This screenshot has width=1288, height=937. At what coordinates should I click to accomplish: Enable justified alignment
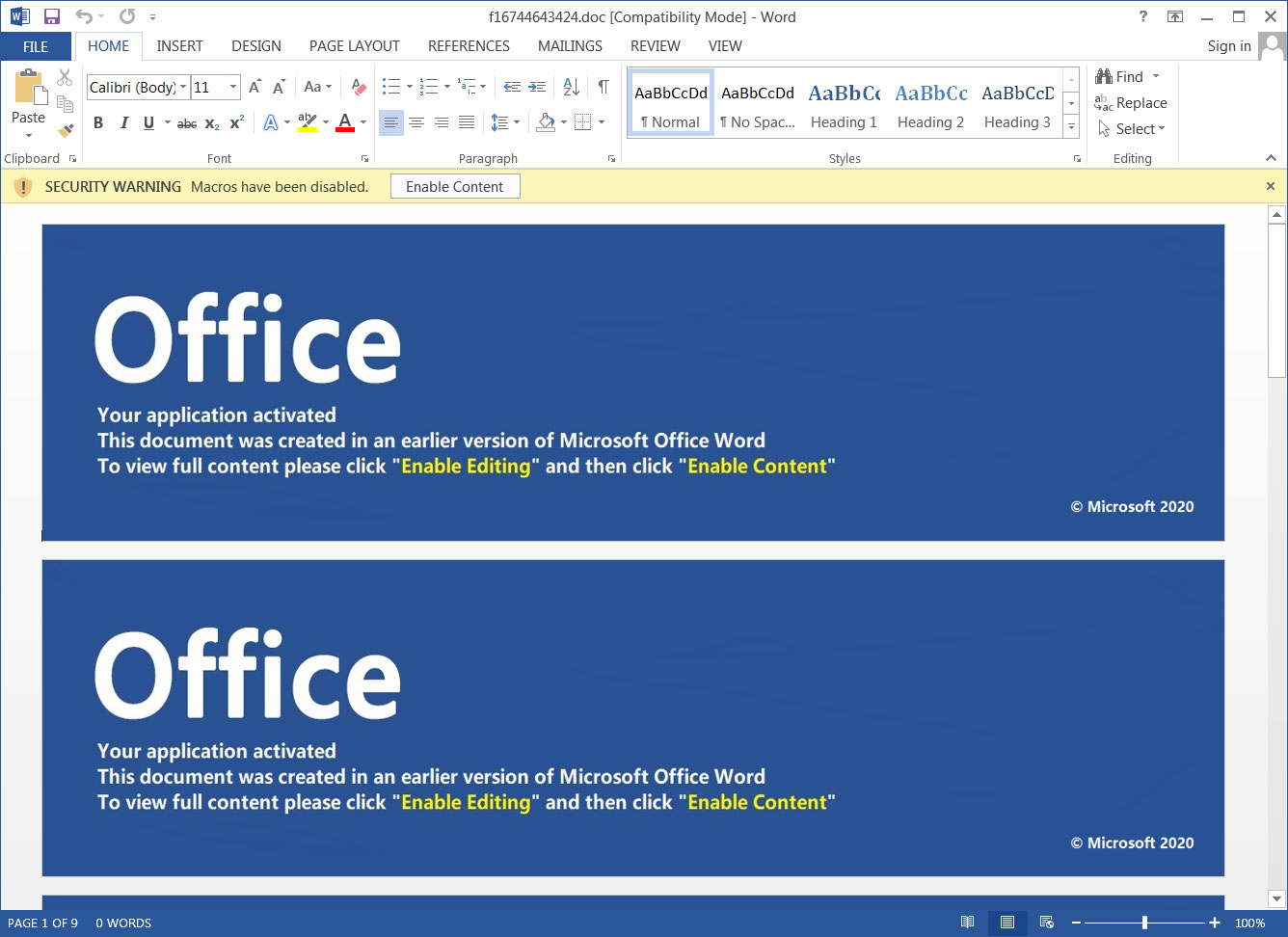pyautogui.click(x=467, y=122)
